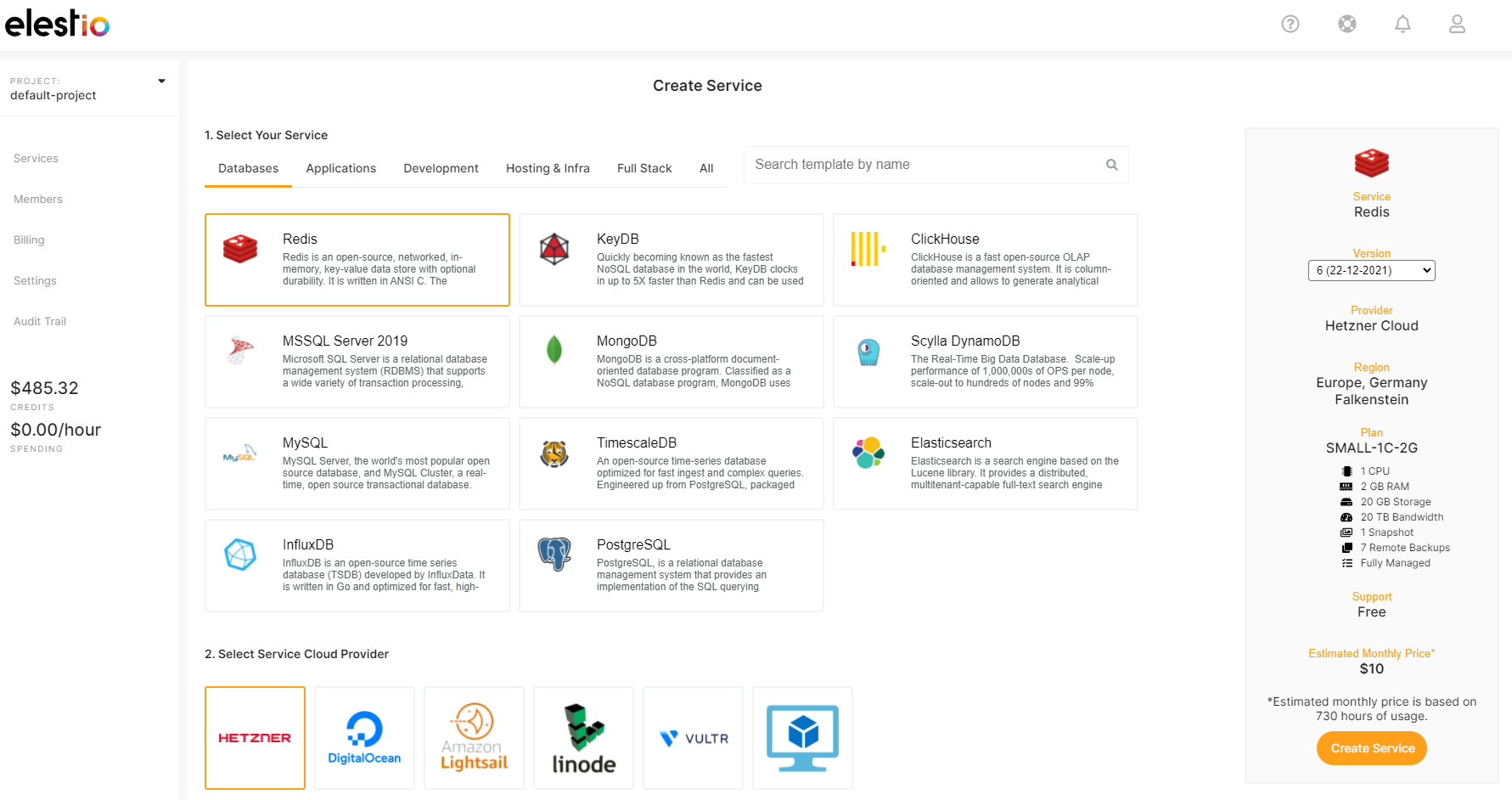Switch to the Hosting & Infra tab
1512x800 pixels.
click(548, 168)
